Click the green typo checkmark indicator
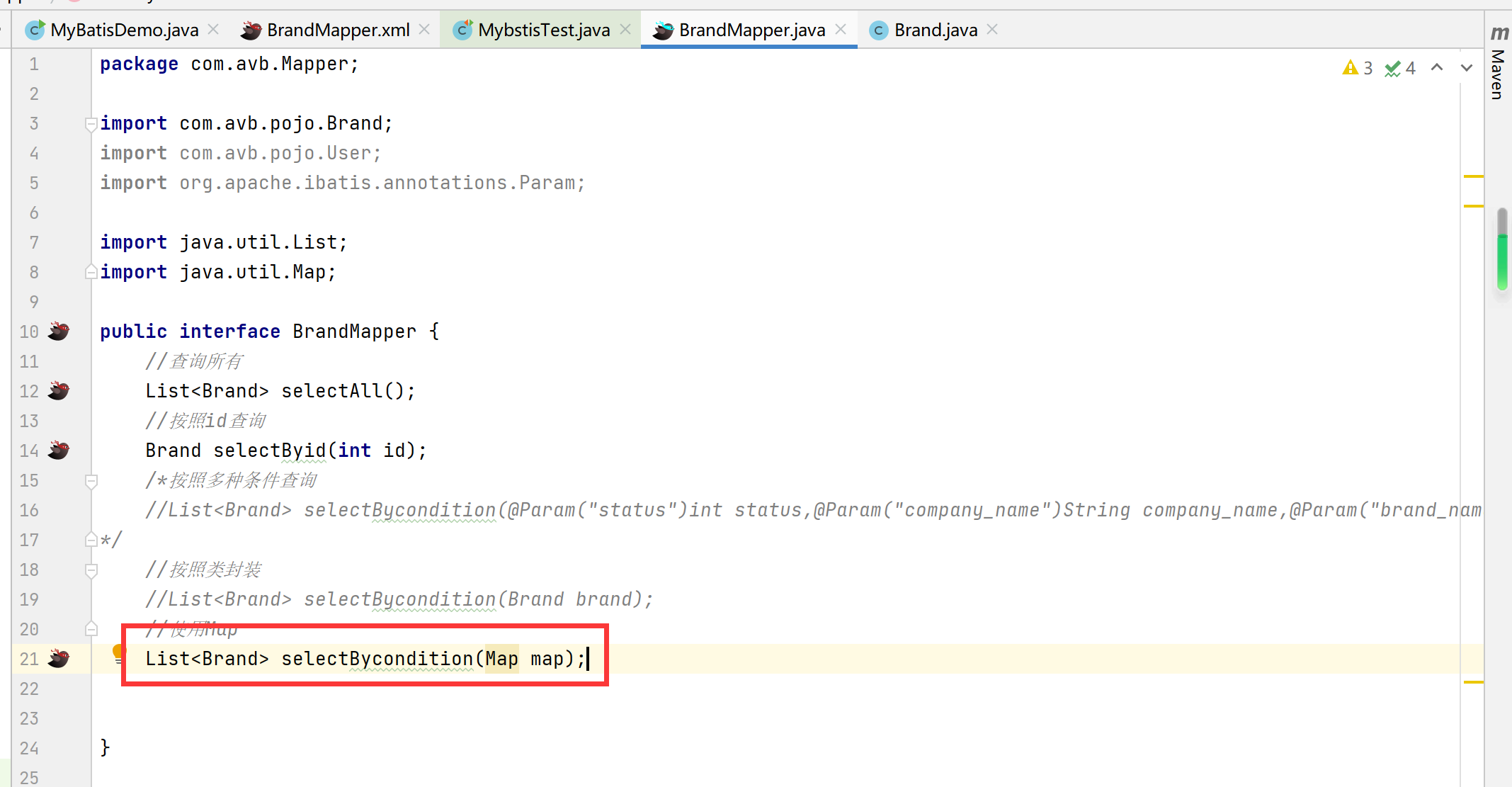This screenshot has width=1512, height=787. [1393, 68]
